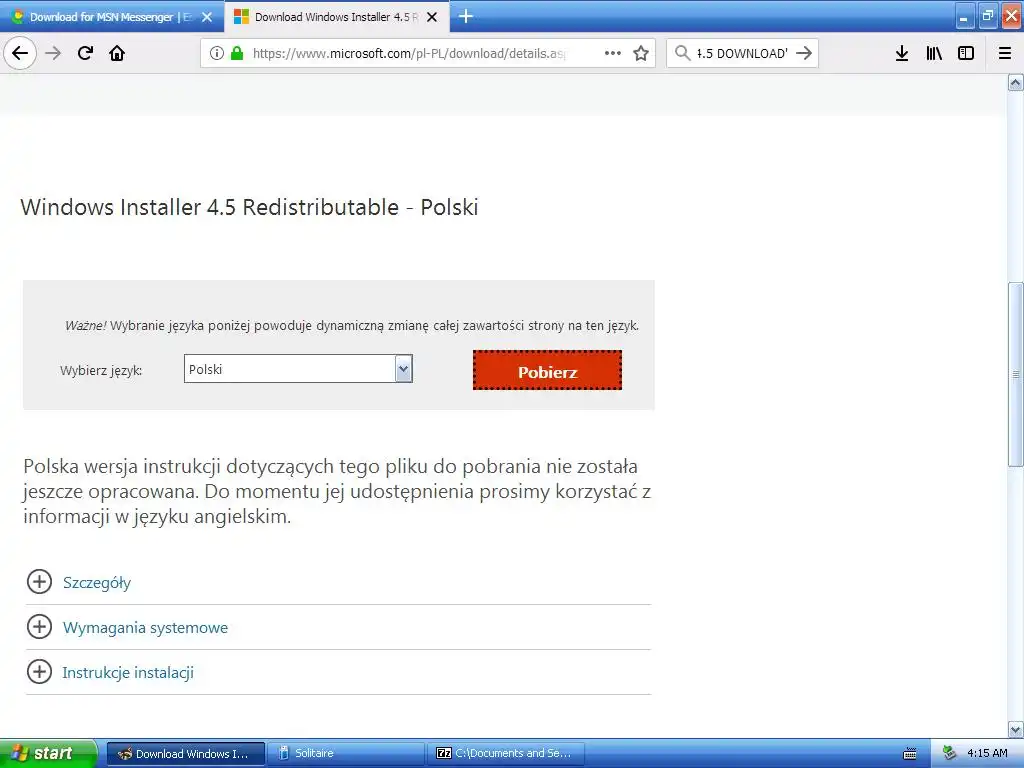This screenshot has width=1024, height=768.
Task: Close the MSN Messenger download tab
Action: [x=207, y=17]
